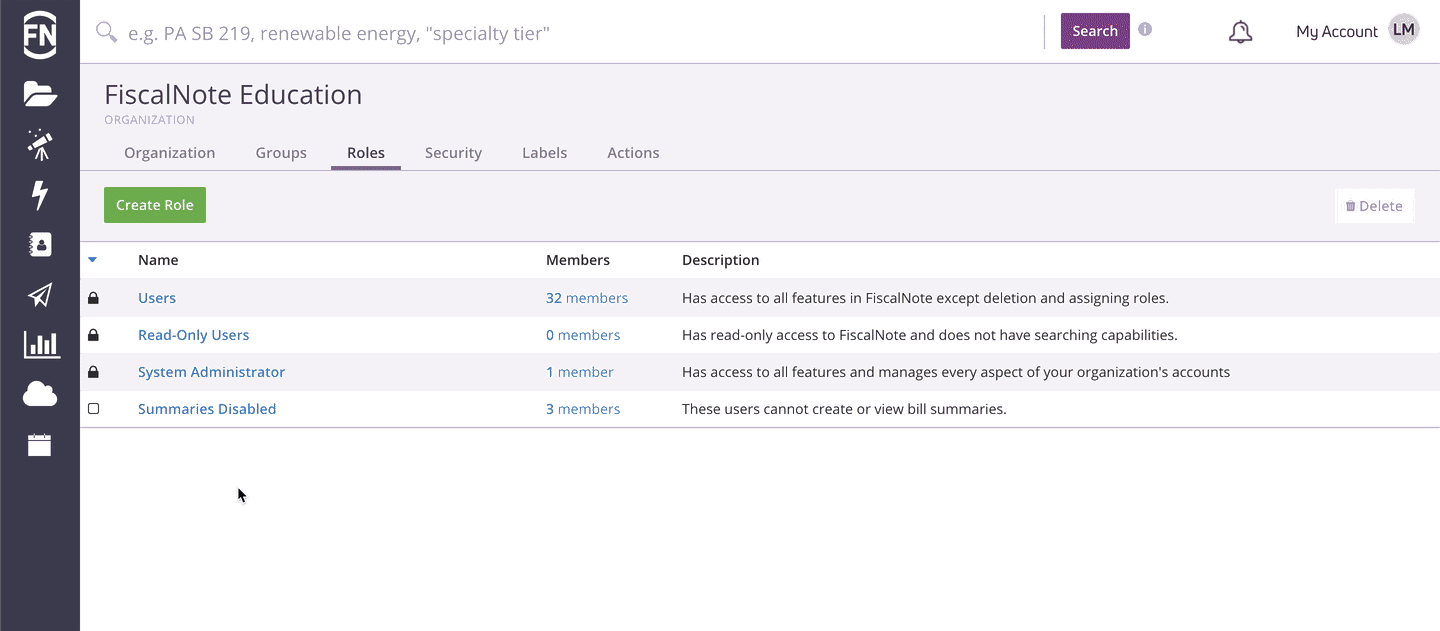Switch to the Organization tab

[169, 153]
